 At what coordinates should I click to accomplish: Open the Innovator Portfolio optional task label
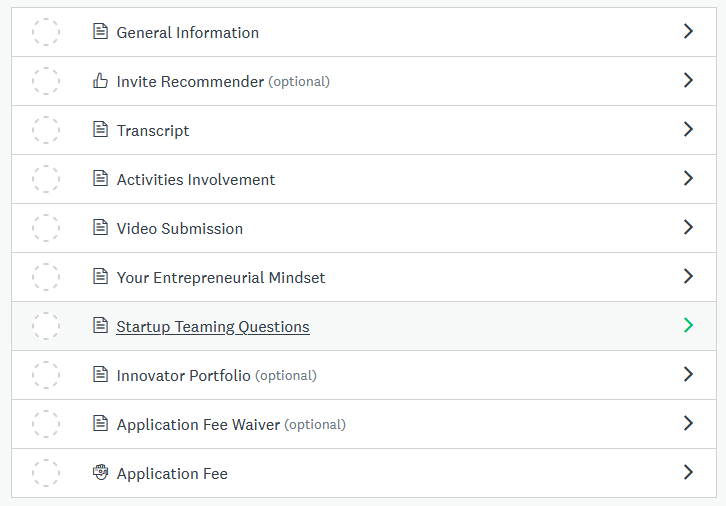[184, 376]
